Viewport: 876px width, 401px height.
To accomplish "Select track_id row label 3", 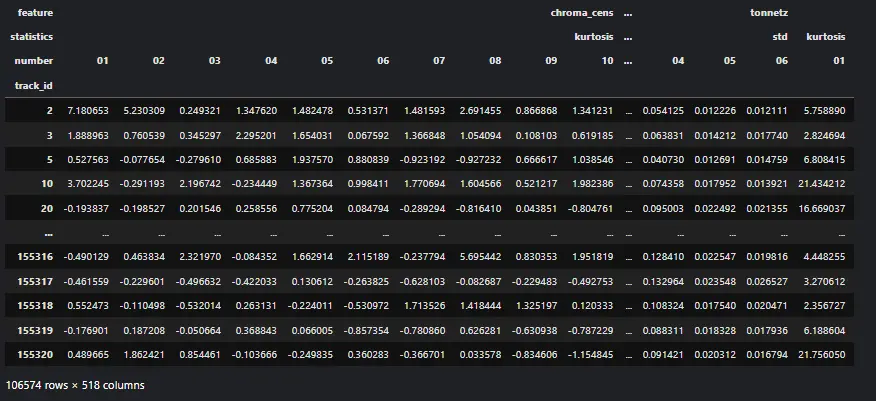I will 50,135.
